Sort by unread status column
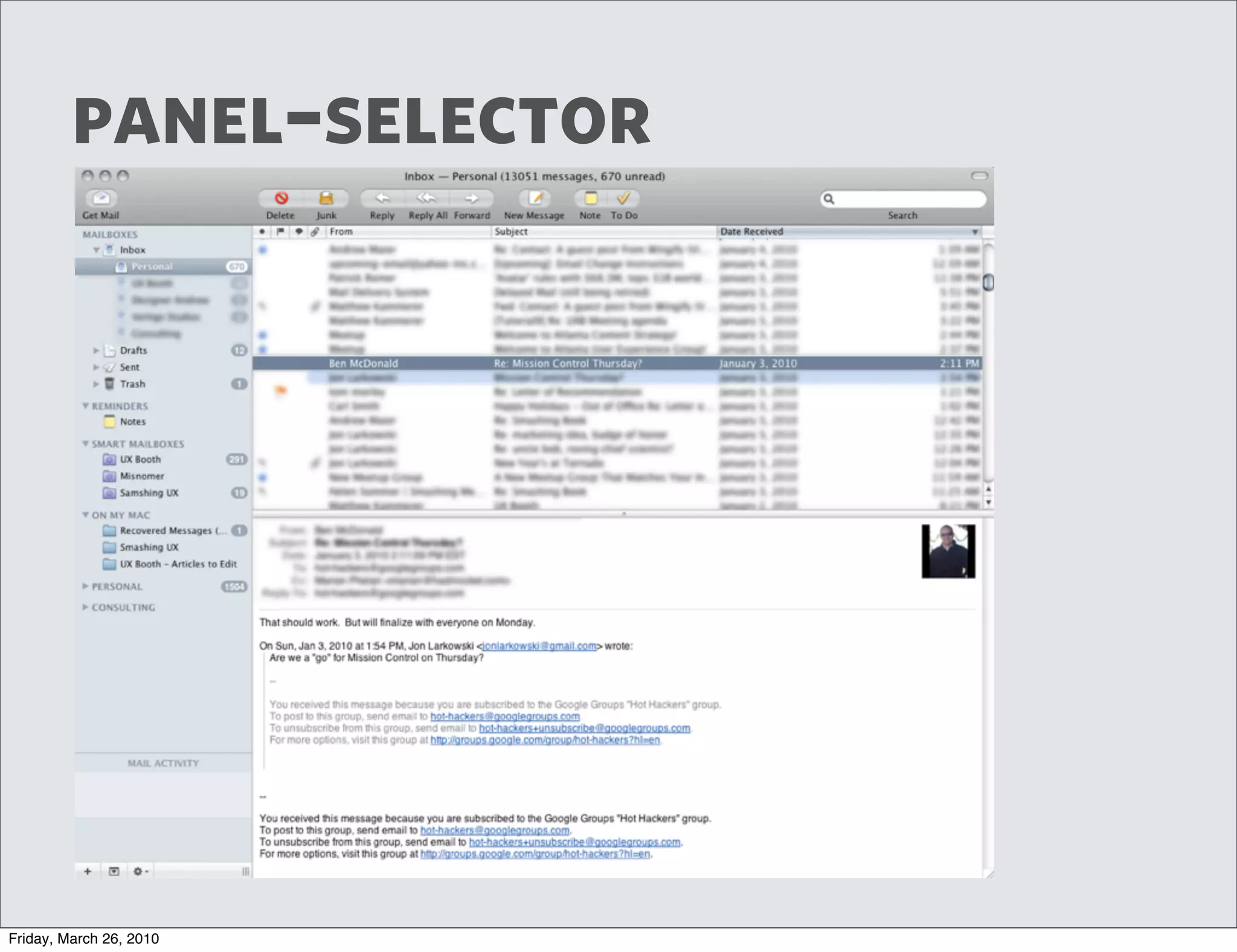This screenshot has height=952, width=1237. pos(262,231)
